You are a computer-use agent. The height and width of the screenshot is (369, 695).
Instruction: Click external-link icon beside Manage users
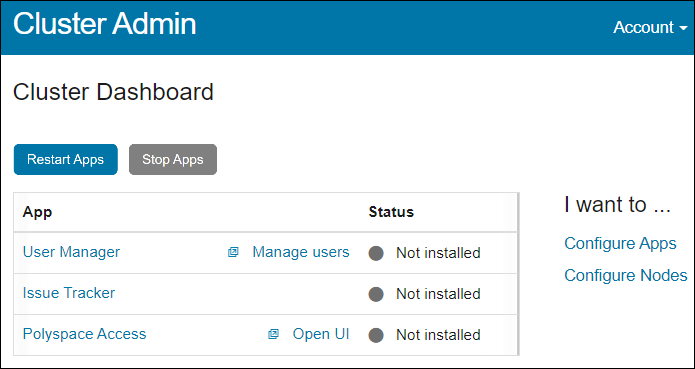click(x=233, y=252)
